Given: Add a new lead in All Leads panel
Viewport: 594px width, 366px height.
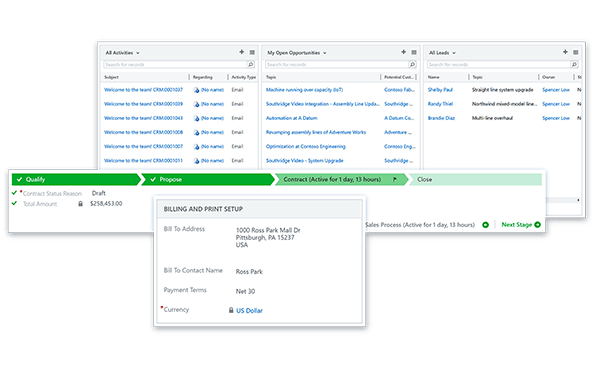Looking at the screenshot, I should (x=565, y=52).
